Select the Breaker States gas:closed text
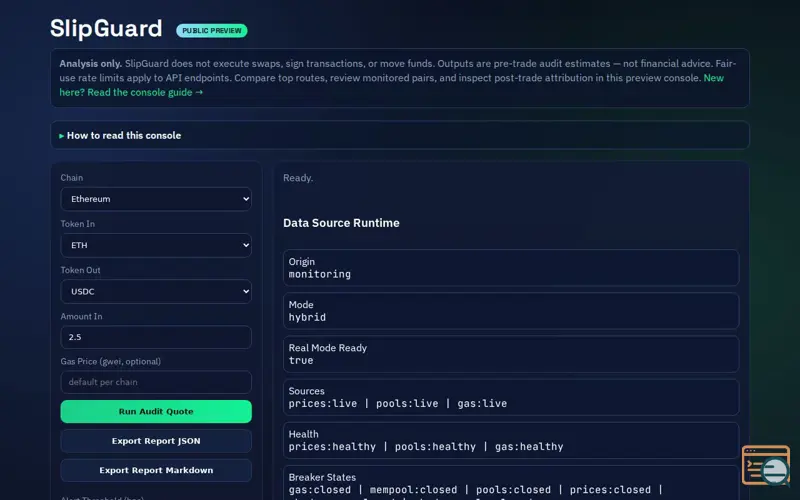 coord(320,490)
